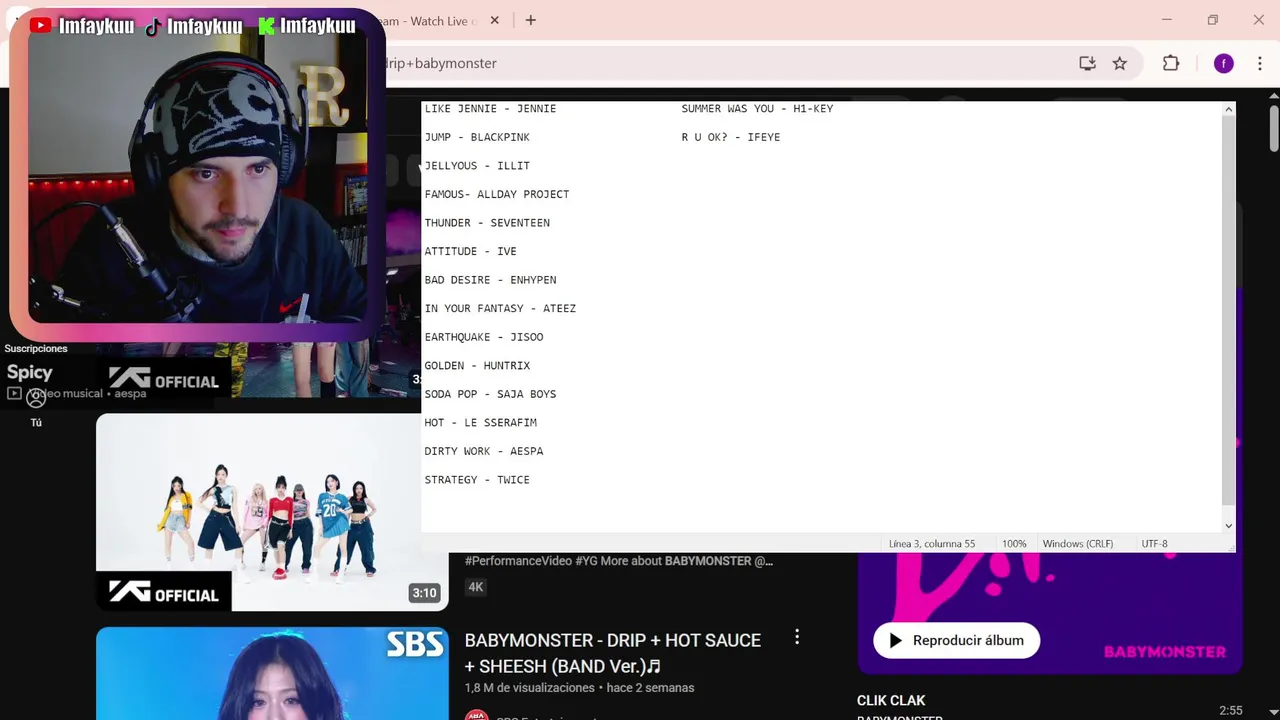This screenshot has height=720, width=1280.
Task: Click the install app icon in address bar
Action: [x=1087, y=63]
